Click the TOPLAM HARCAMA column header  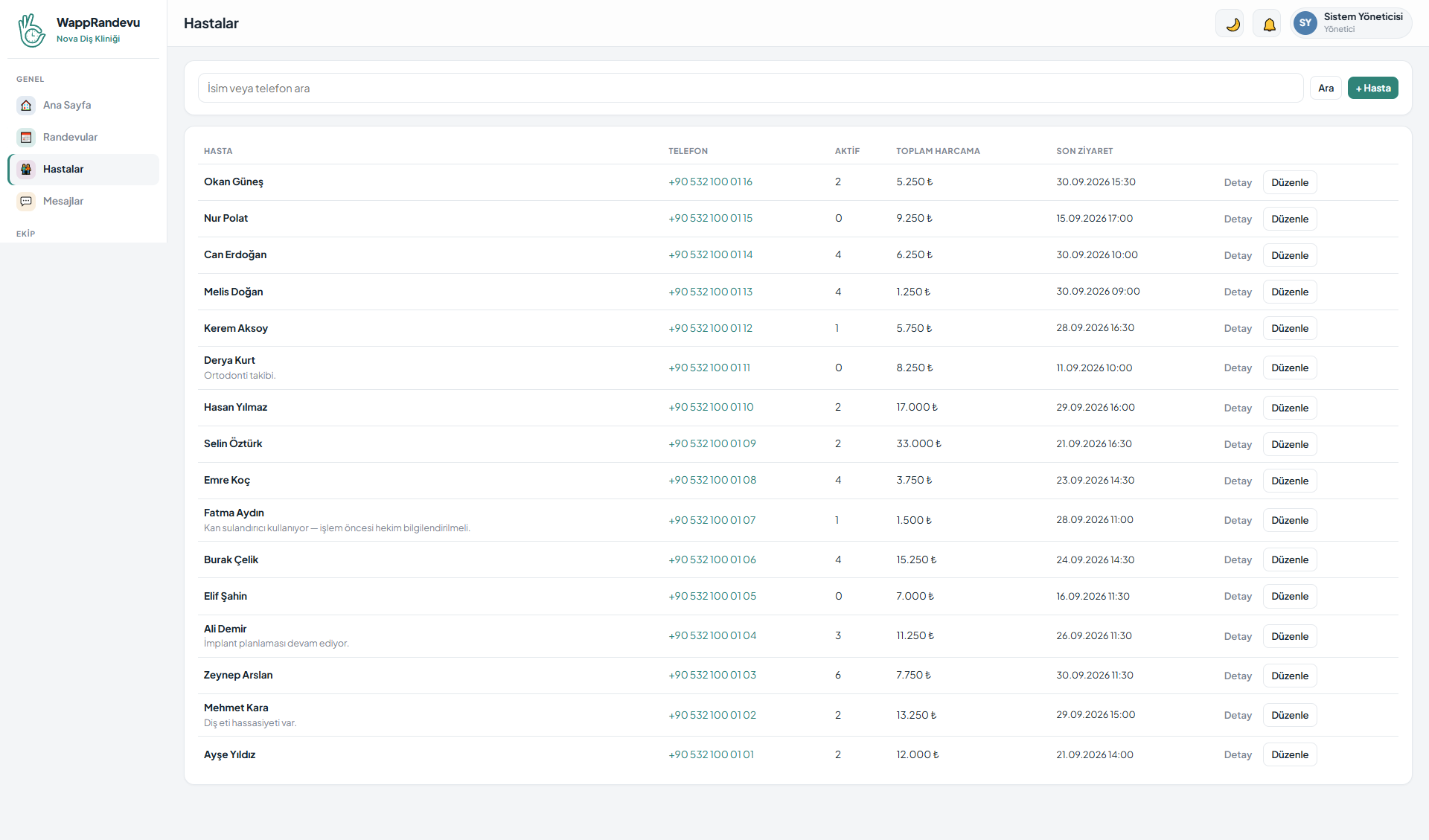click(938, 151)
